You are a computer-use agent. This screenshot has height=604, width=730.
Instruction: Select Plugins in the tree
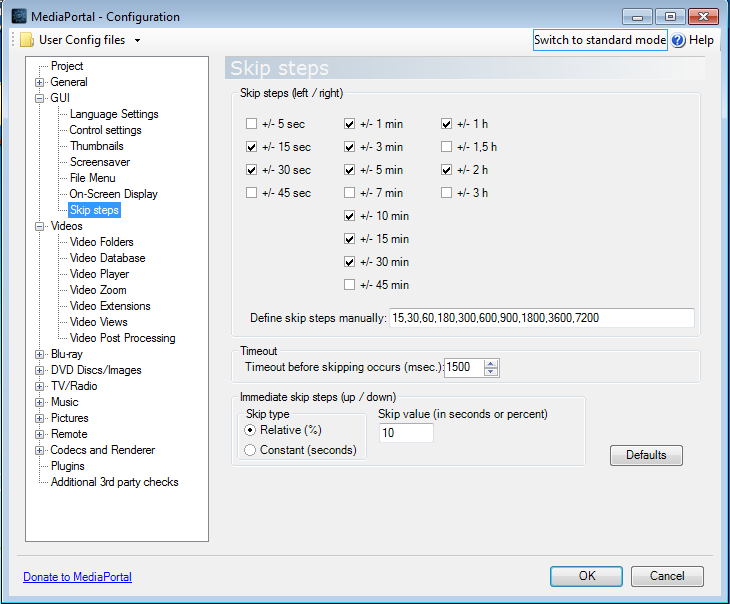(x=68, y=466)
